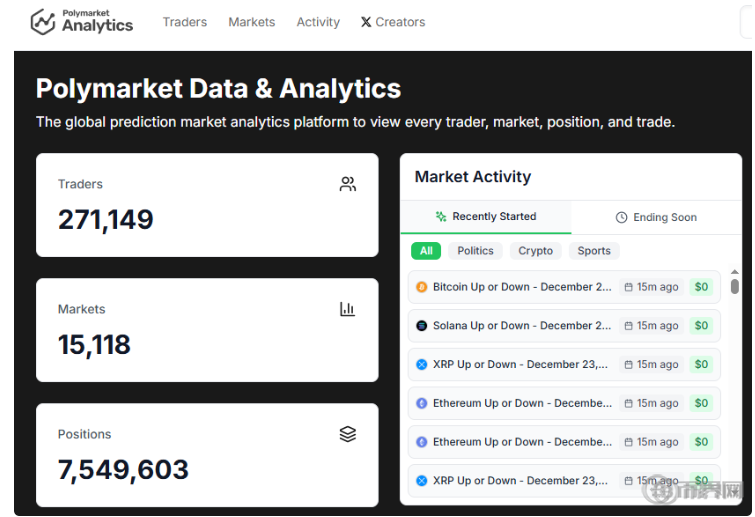Filter market activity by Sports

point(594,251)
